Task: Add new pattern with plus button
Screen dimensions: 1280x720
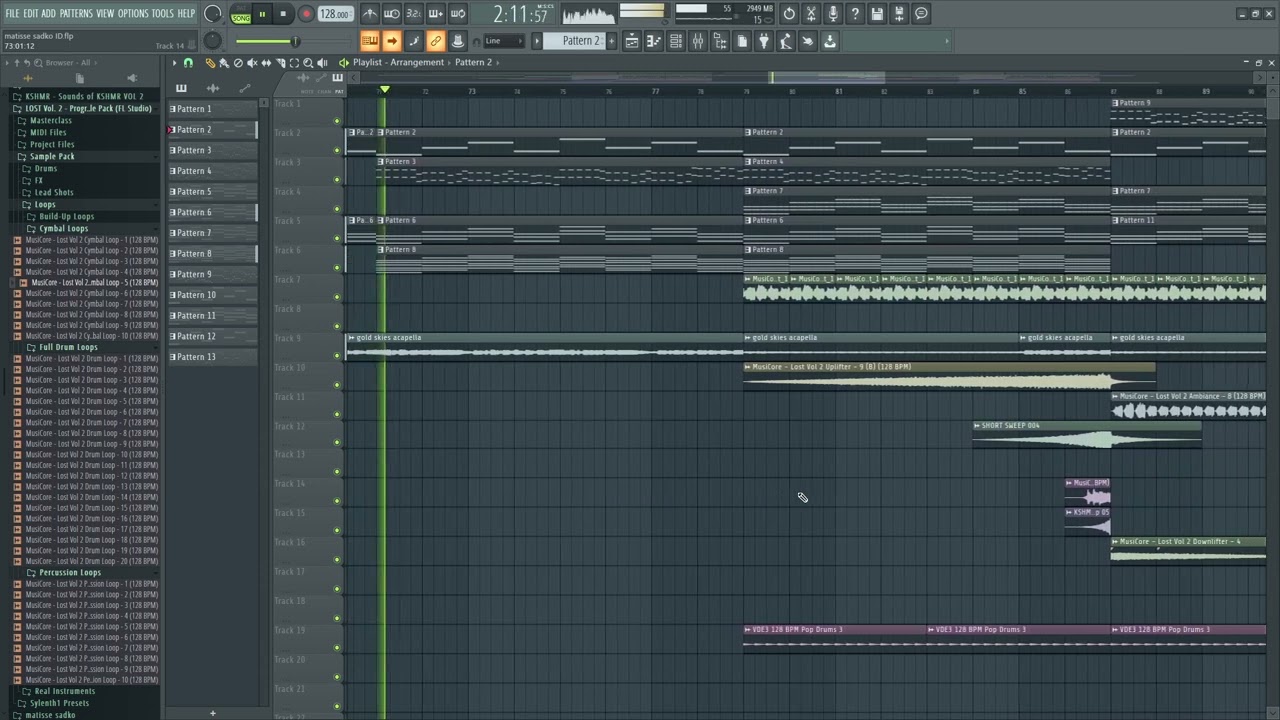Action: click(212, 713)
